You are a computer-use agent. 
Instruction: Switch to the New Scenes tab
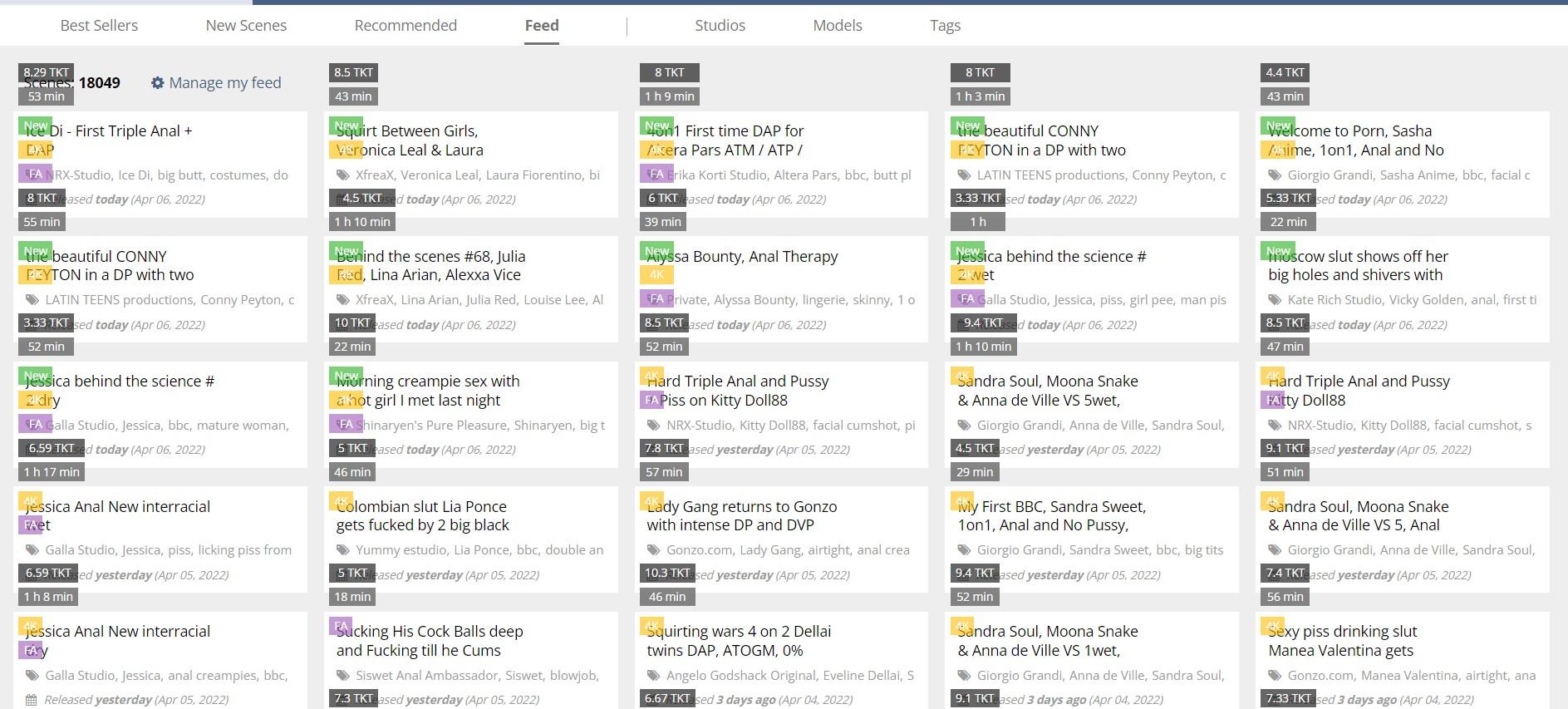point(246,26)
